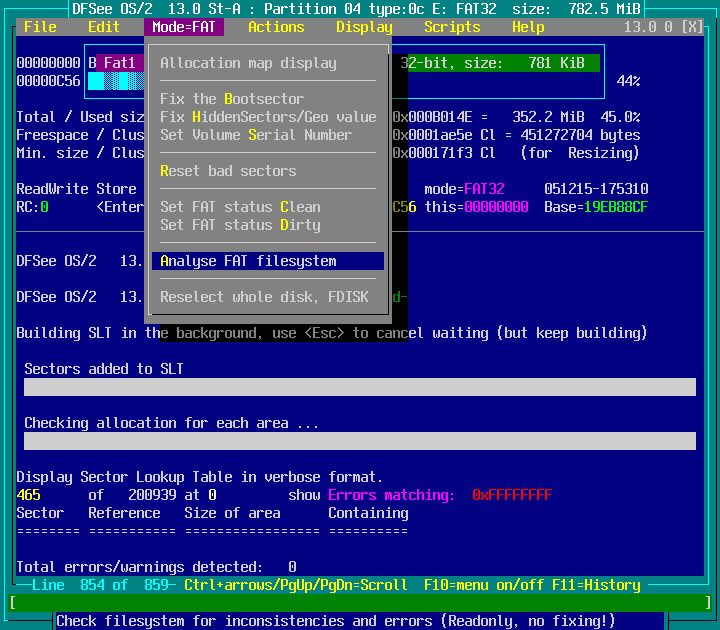
Task: Click the yellow 465 count
Action: (28, 495)
